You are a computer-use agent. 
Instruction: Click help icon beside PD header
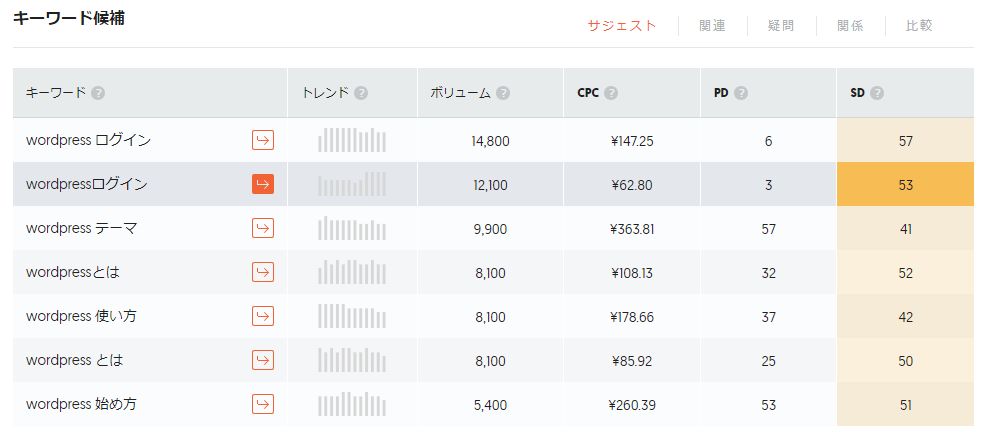click(741, 93)
